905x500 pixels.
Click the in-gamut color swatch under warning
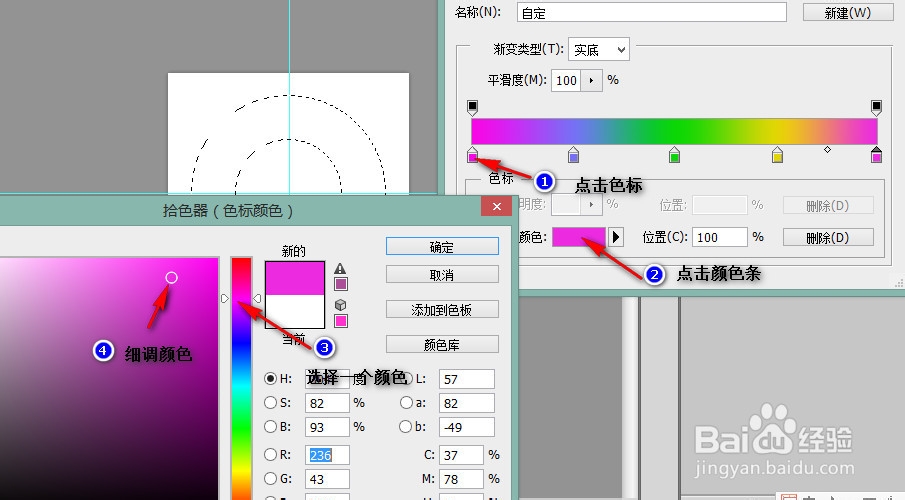point(341,283)
